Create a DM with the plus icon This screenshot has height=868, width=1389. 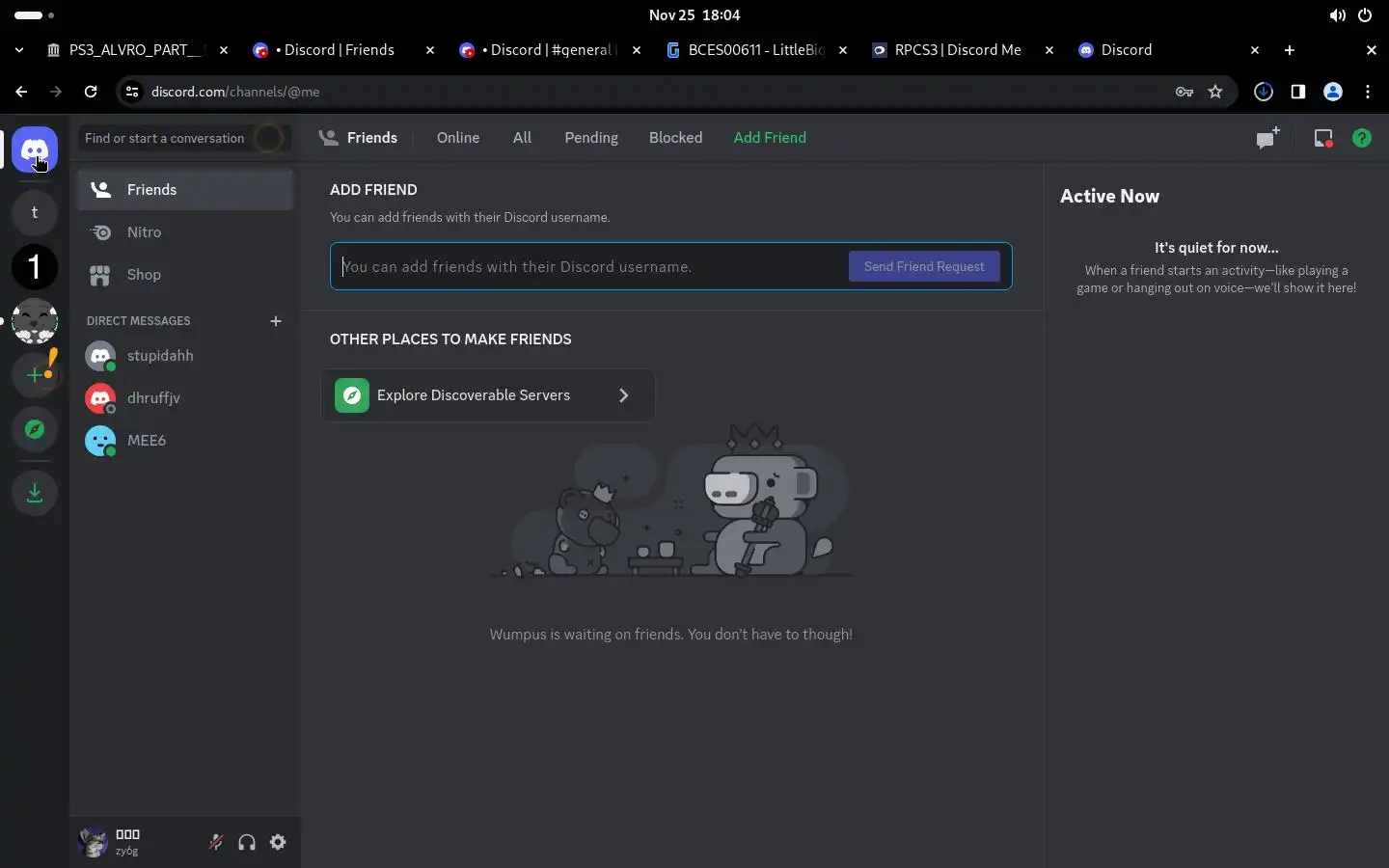(x=276, y=320)
